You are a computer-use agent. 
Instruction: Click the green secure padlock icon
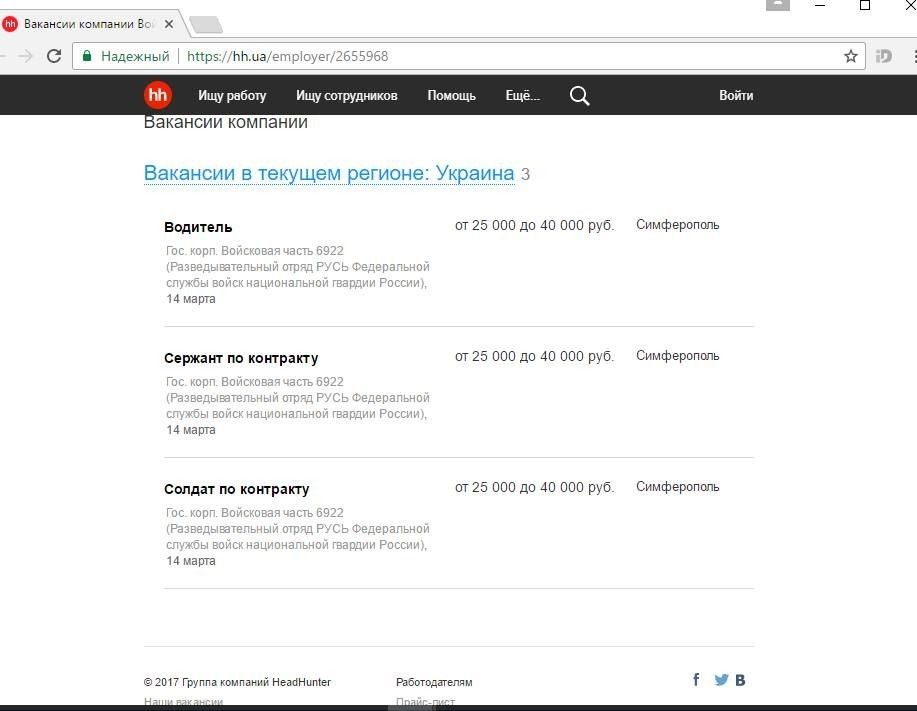click(x=87, y=56)
